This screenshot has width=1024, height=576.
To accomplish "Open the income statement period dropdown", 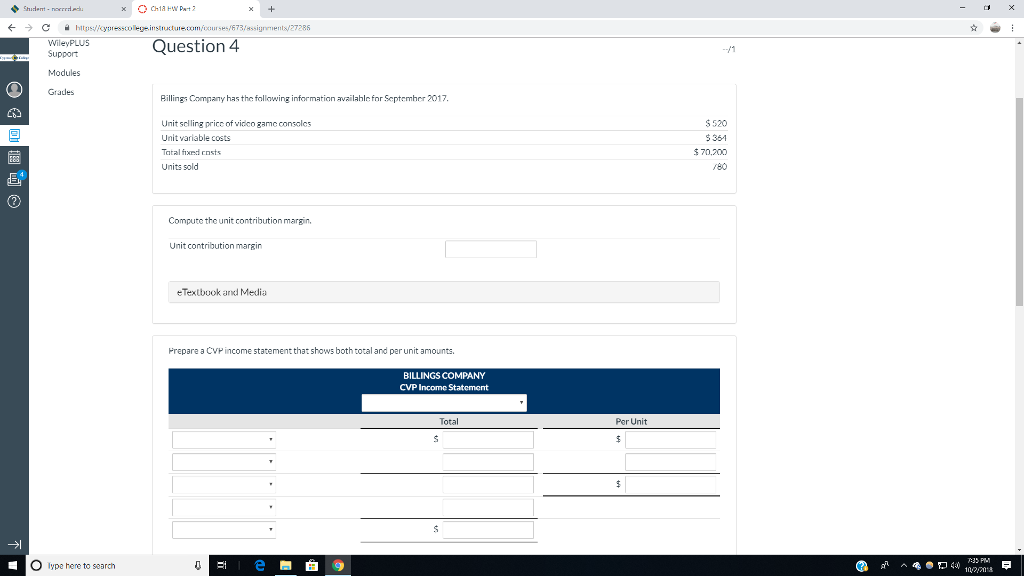I will 444,403.
